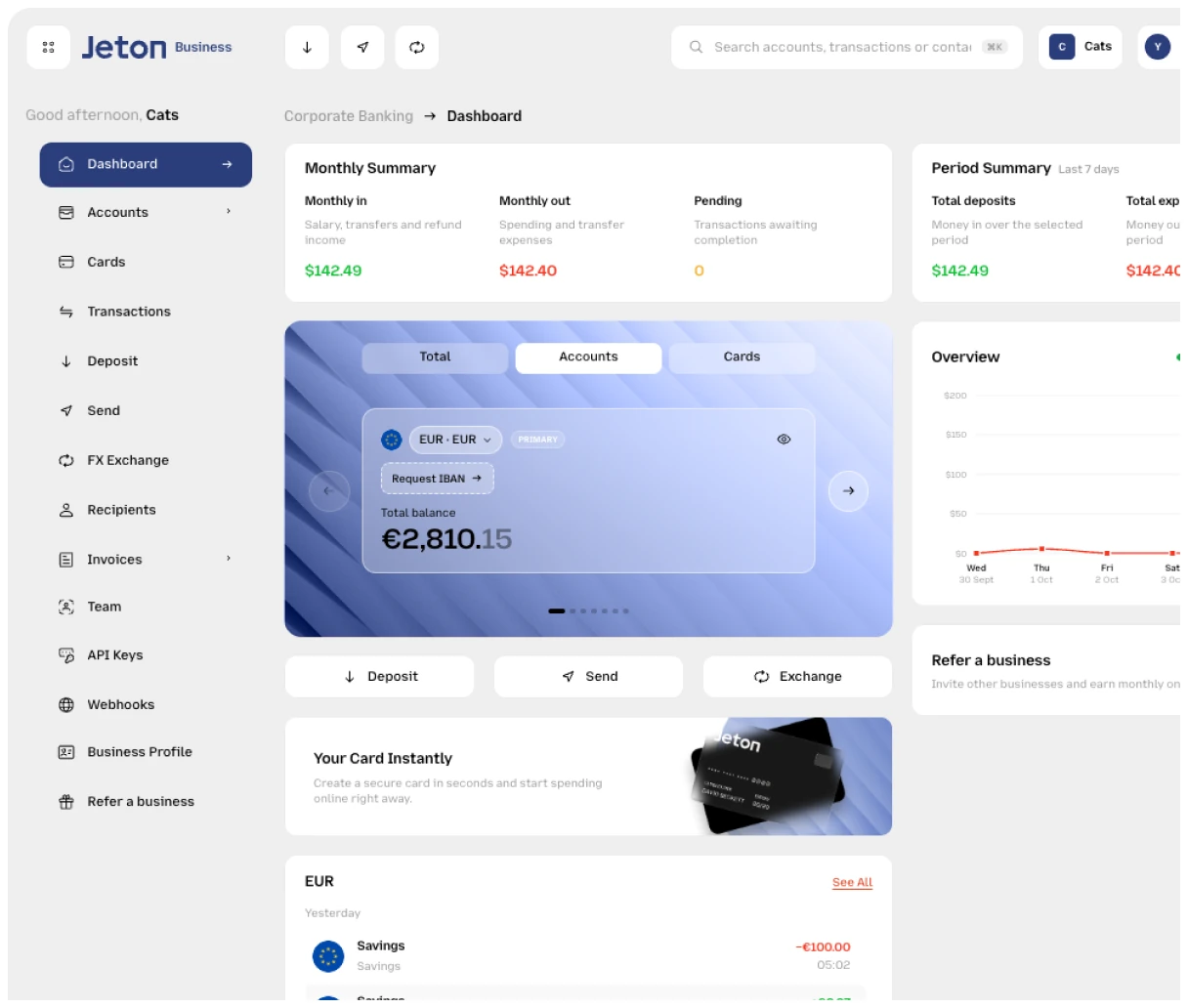Go to FX Exchange in sidebar
The height and width of the screenshot is (1008, 1188).
pyautogui.click(x=146, y=460)
